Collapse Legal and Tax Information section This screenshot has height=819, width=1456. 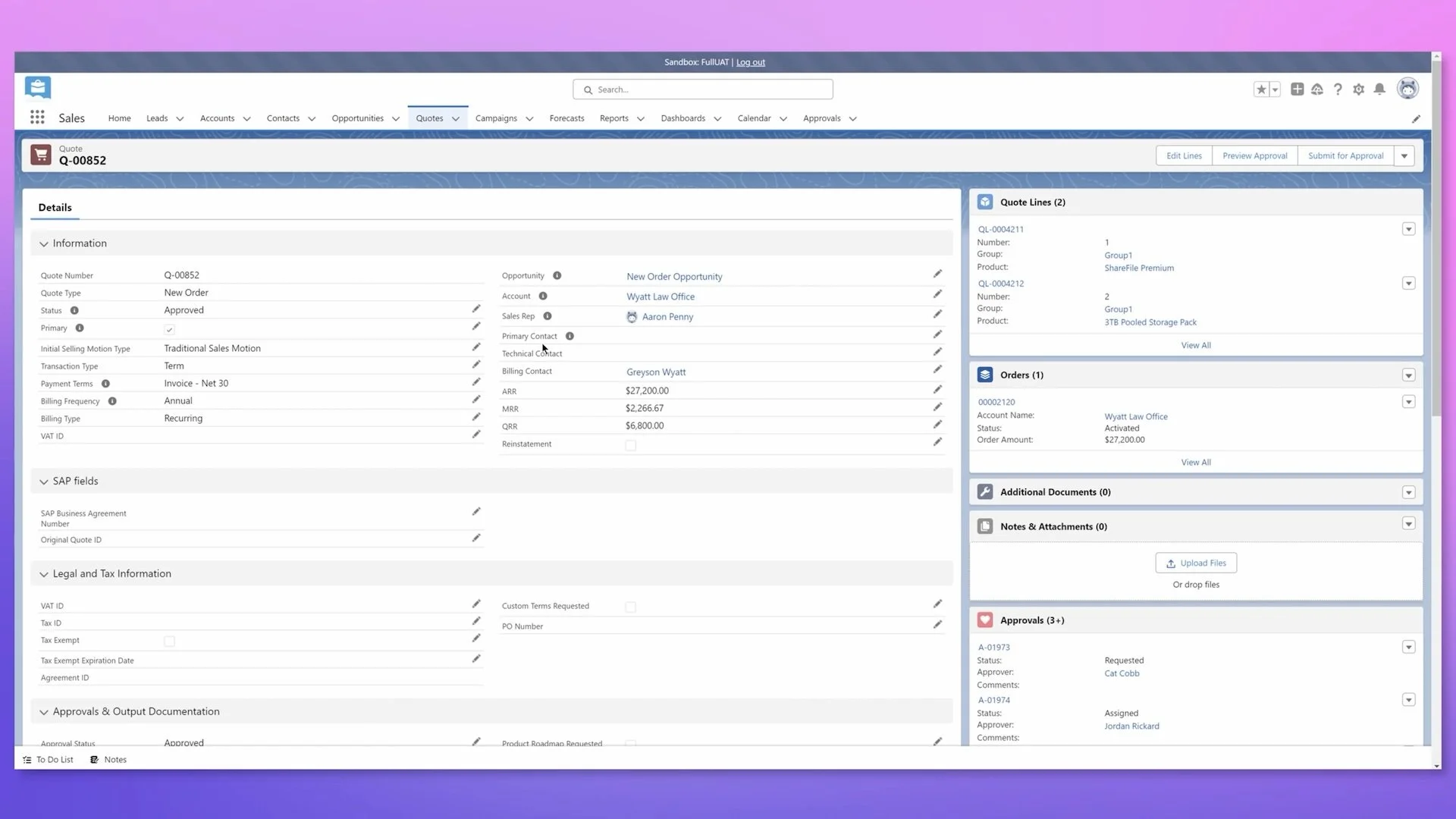44,574
